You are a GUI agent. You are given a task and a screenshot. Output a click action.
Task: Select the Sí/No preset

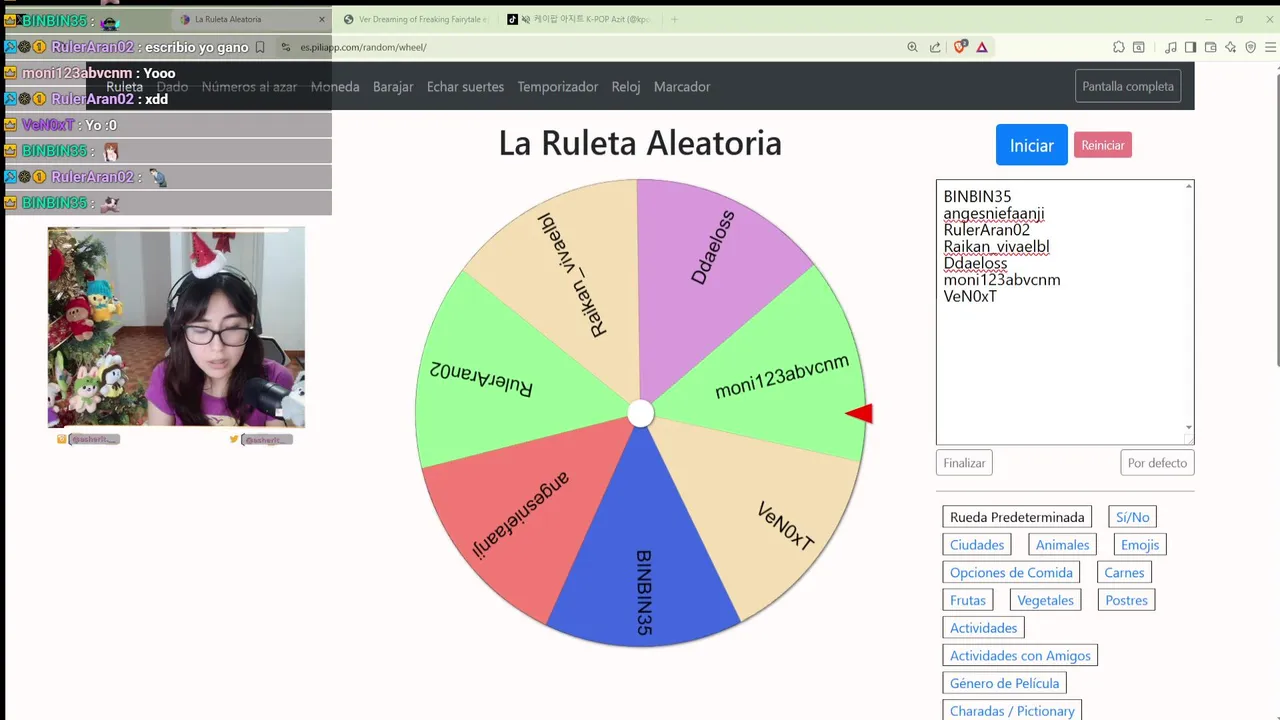tap(1132, 517)
